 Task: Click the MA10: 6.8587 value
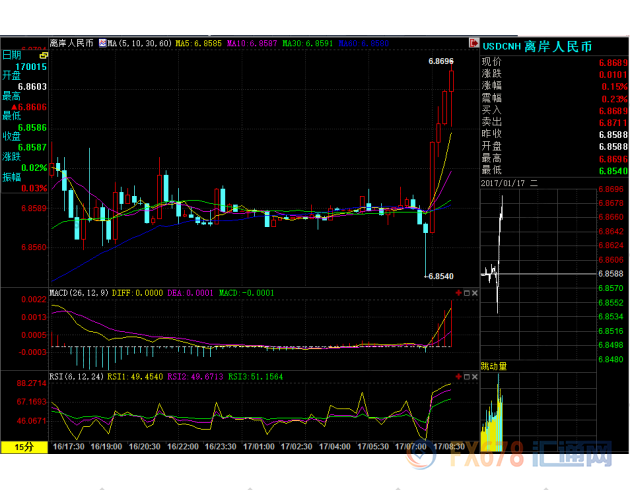coord(252,43)
